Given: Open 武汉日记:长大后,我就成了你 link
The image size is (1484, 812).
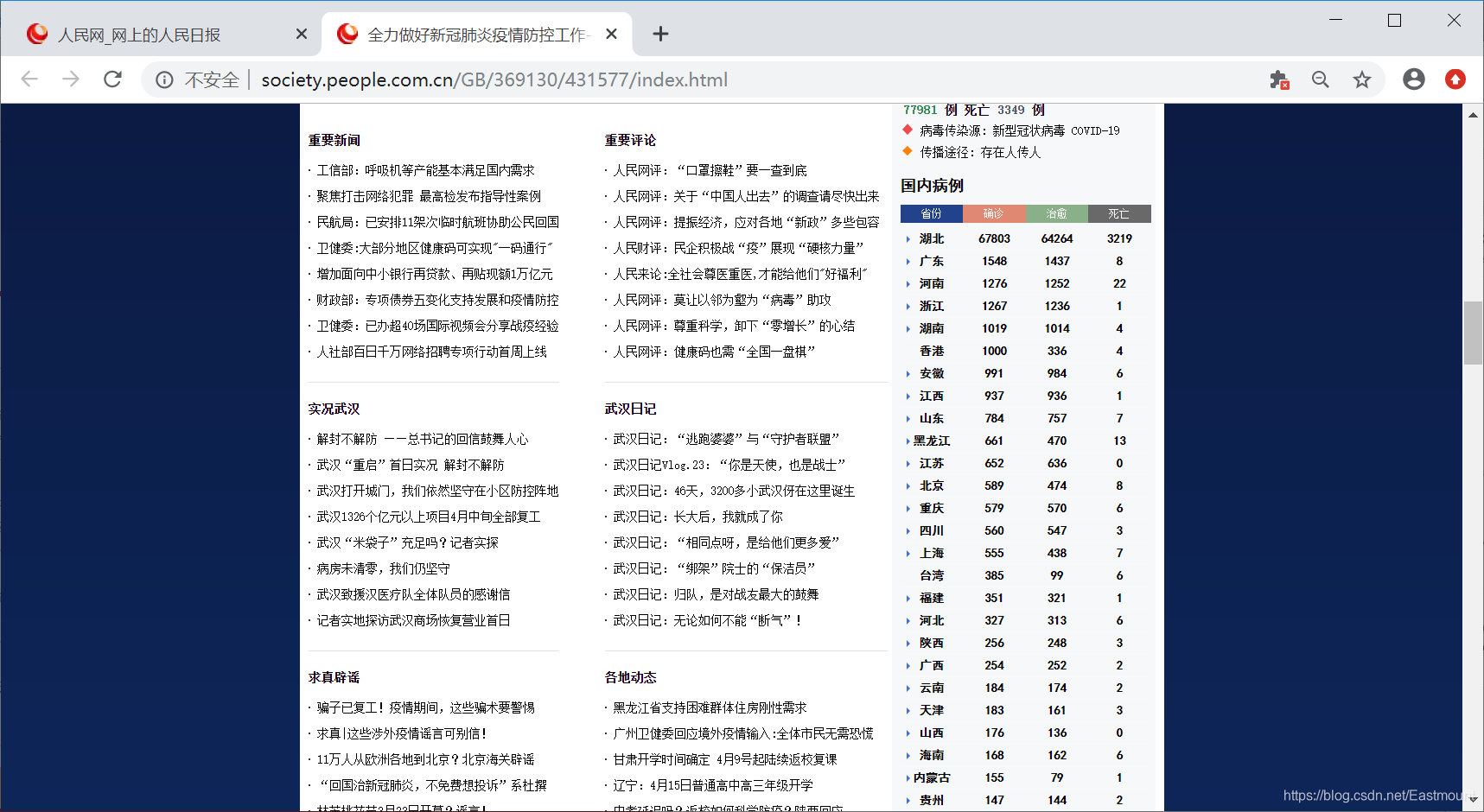Looking at the screenshot, I should click(x=697, y=517).
